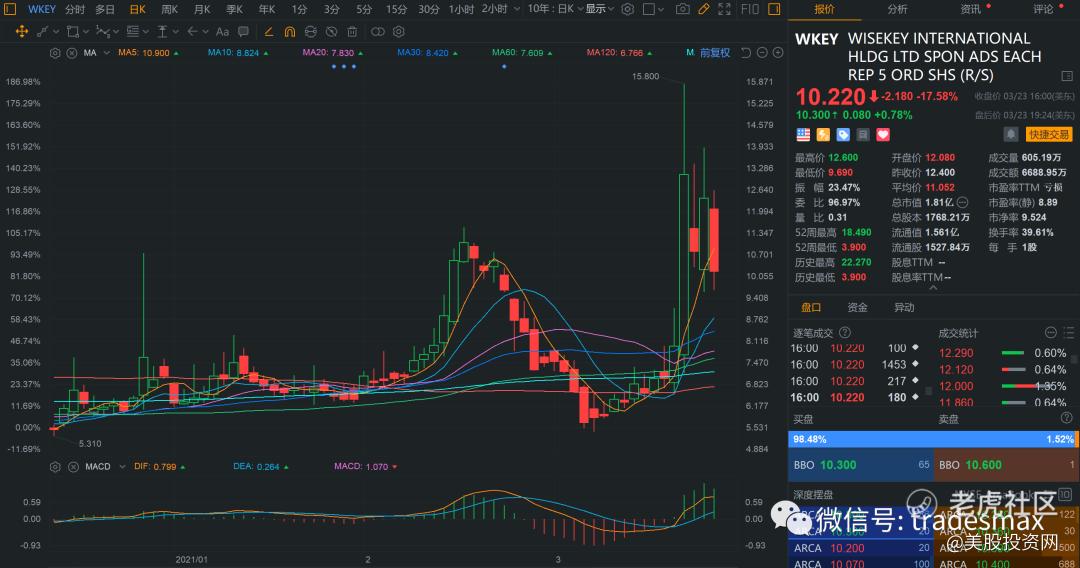This screenshot has height=568, width=1080.
Task: Take a chart screenshot with camera icon
Action: coord(682,9)
